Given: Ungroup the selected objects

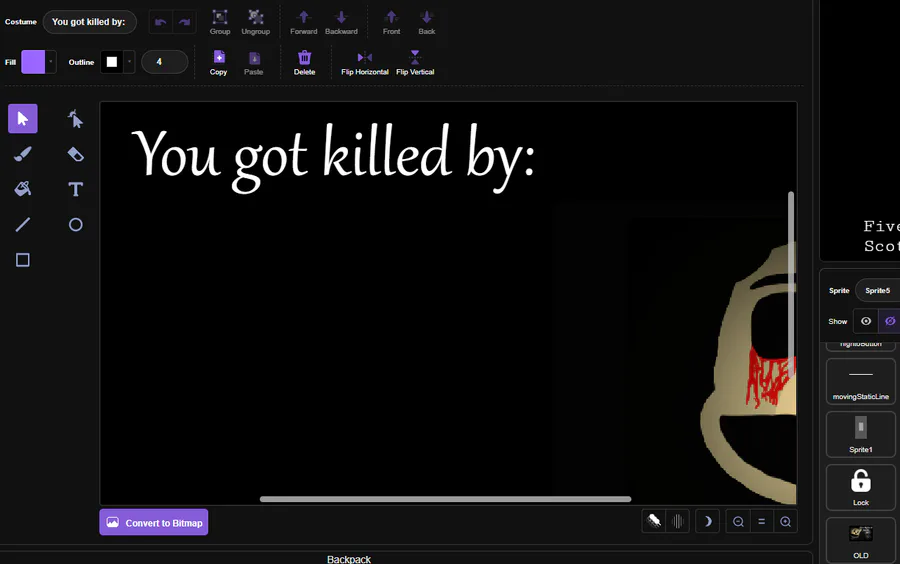Looking at the screenshot, I should [x=255, y=22].
